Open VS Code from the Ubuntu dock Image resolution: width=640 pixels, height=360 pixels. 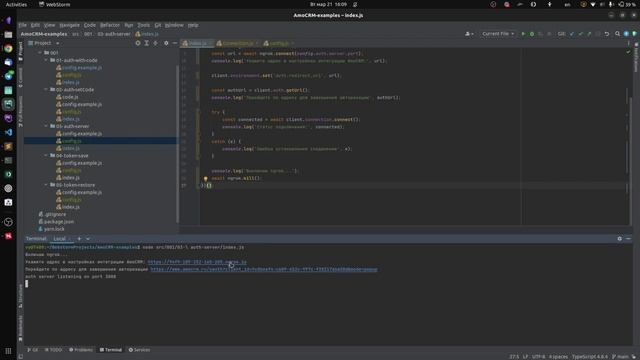(x=8, y=132)
